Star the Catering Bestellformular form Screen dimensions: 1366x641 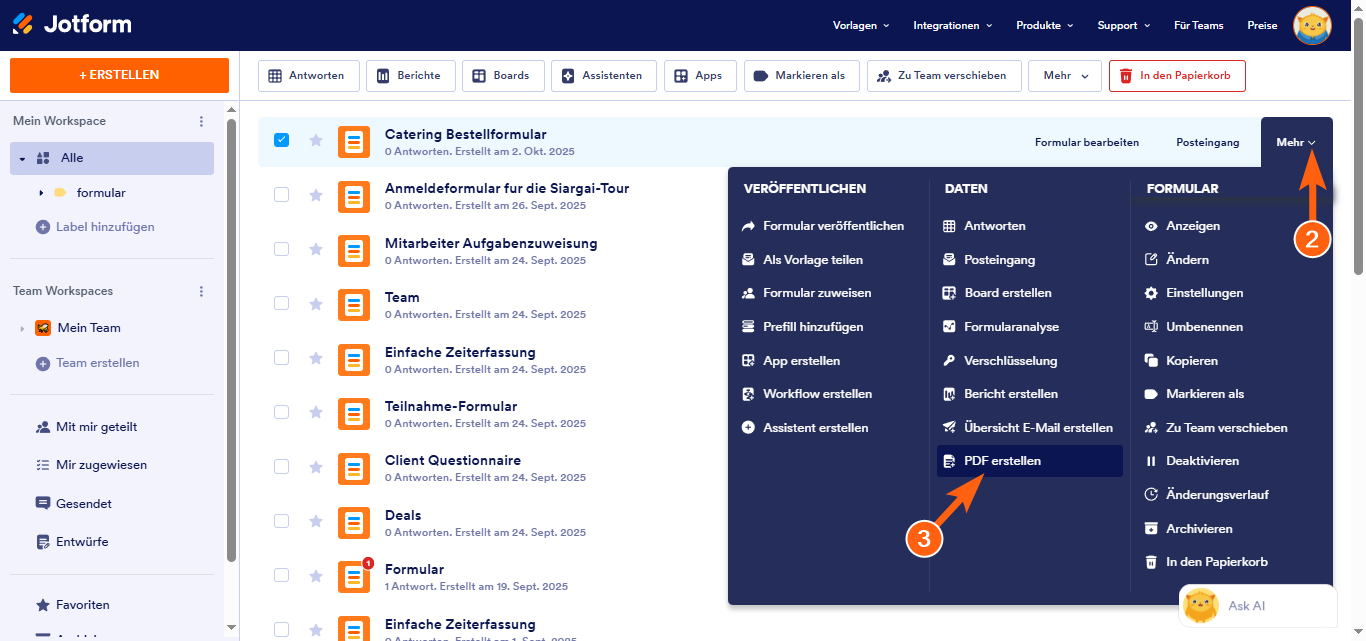tap(316, 141)
